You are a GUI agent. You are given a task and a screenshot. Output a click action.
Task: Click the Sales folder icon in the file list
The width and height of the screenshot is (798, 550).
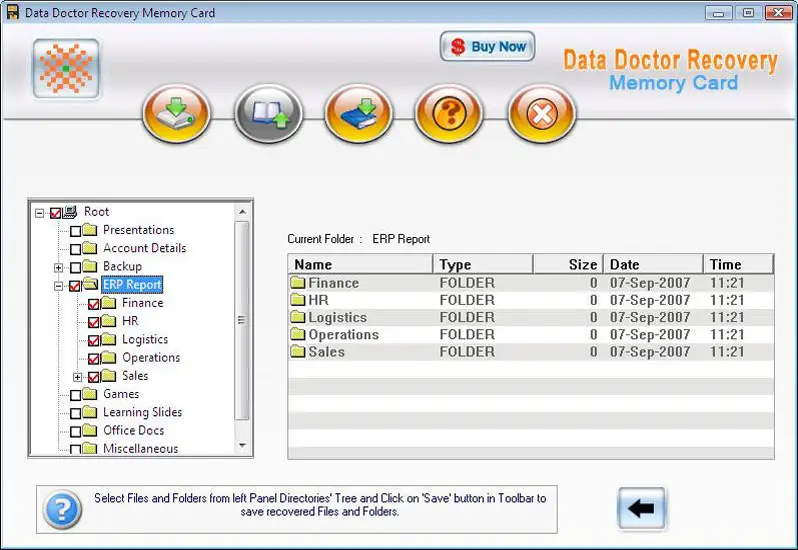tap(298, 352)
